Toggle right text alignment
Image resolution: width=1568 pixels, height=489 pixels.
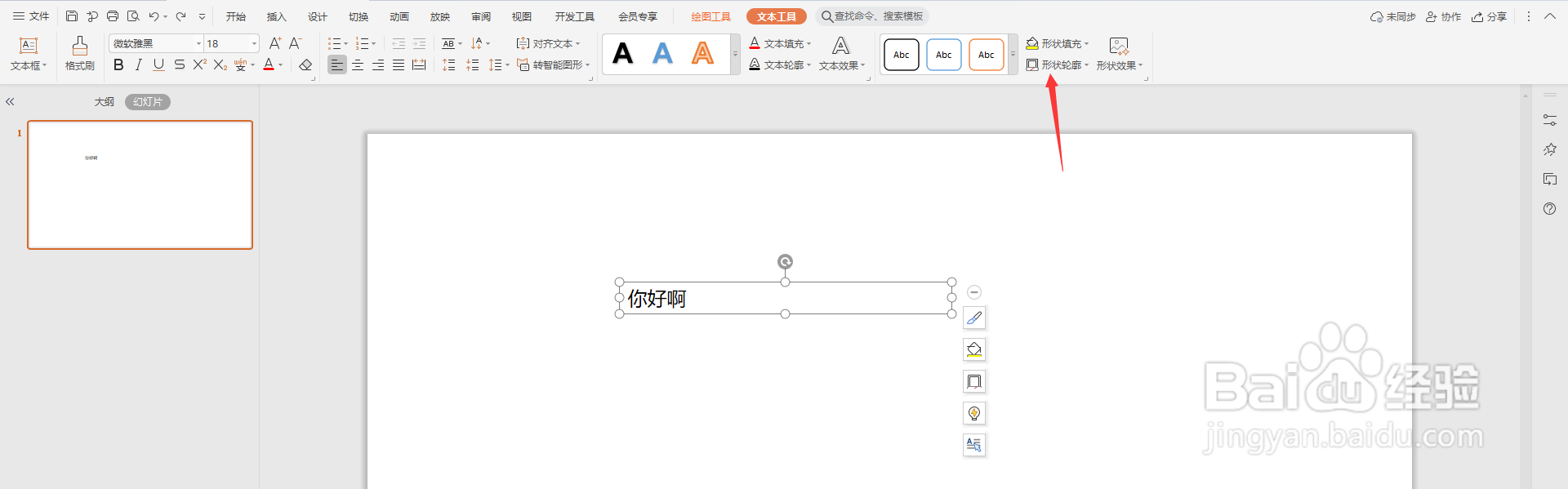tap(378, 64)
